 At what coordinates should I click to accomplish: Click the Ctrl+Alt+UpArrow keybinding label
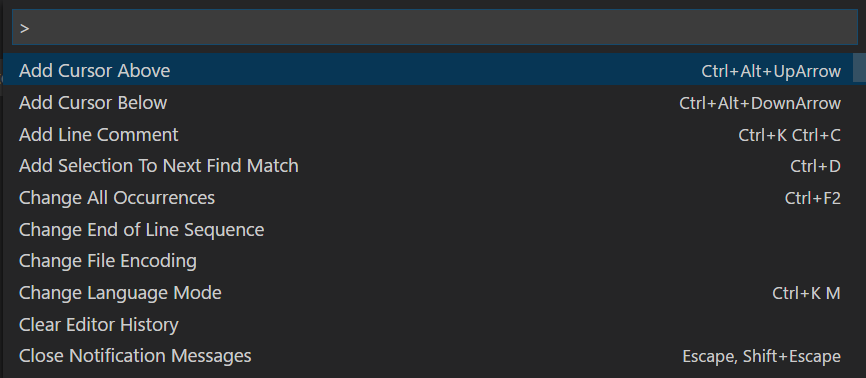click(x=771, y=71)
